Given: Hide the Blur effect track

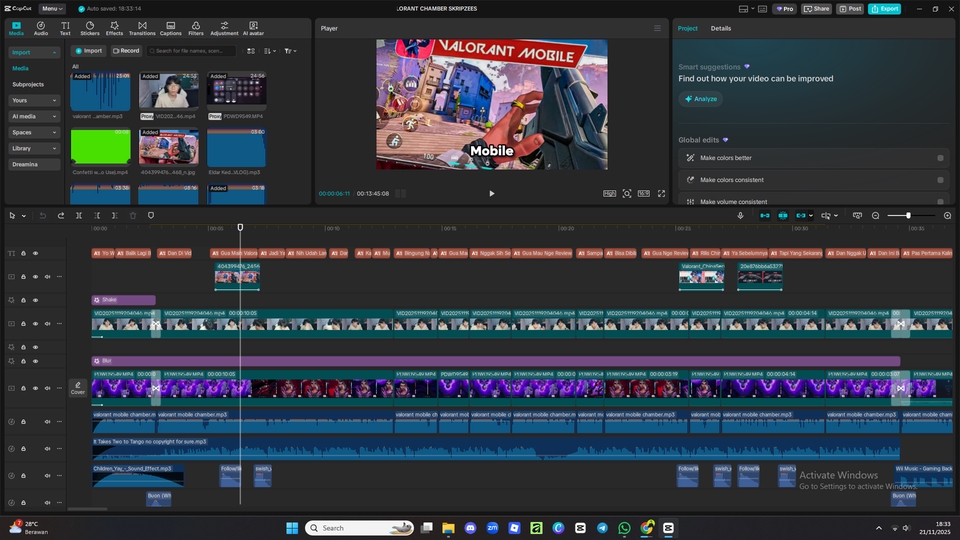Looking at the screenshot, I should [x=36, y=361].
